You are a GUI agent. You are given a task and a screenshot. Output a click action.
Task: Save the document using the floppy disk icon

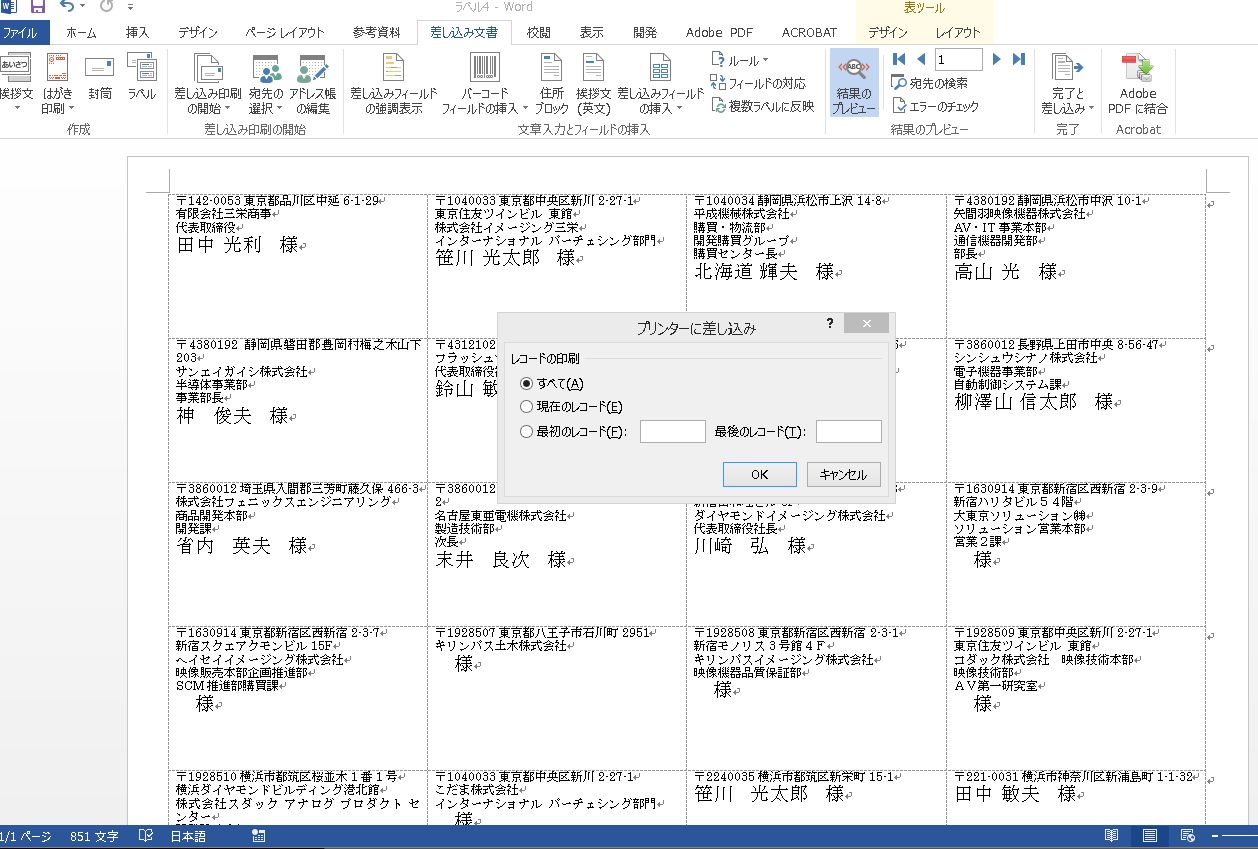tap(38, 7)
